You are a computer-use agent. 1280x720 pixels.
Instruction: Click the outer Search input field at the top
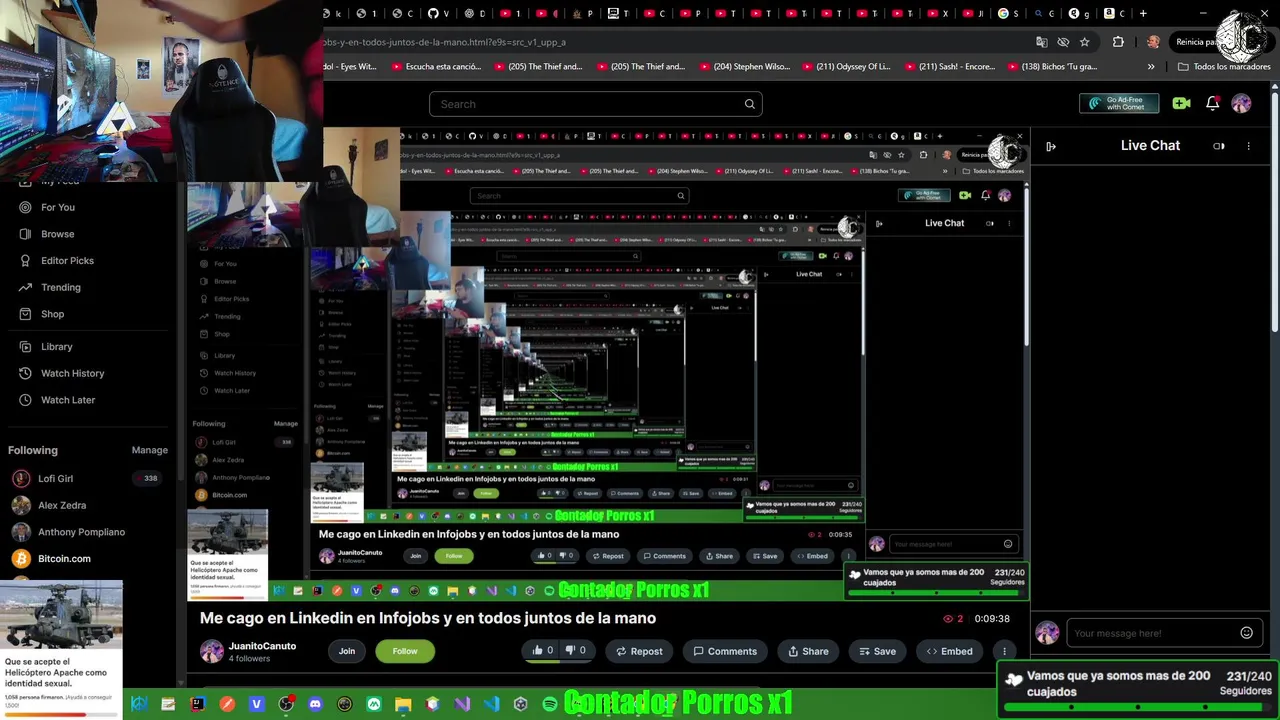pyautogui.click(x=596, y=104)
